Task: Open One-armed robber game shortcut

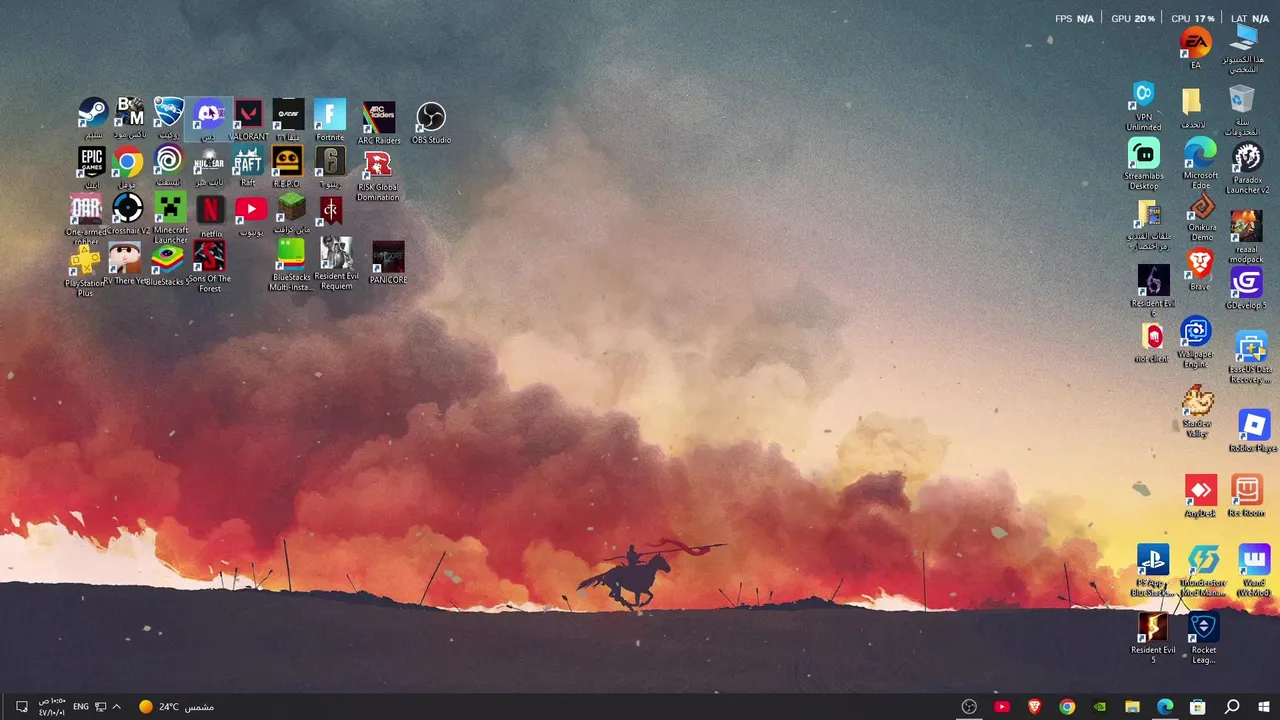Action: click(86, 219)
